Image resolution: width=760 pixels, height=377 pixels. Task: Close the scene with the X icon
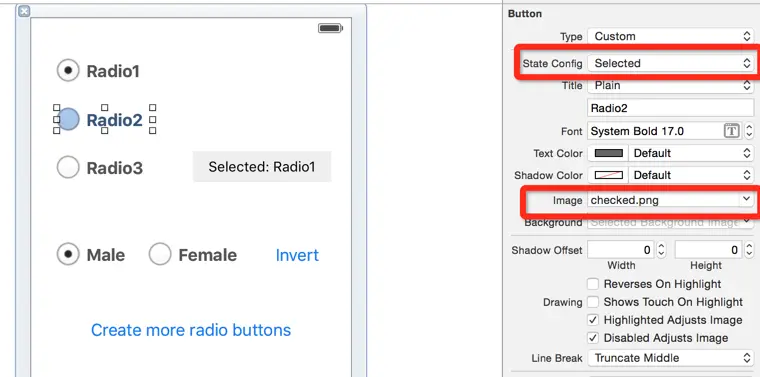pyautogui.click(x=24, y=11)
